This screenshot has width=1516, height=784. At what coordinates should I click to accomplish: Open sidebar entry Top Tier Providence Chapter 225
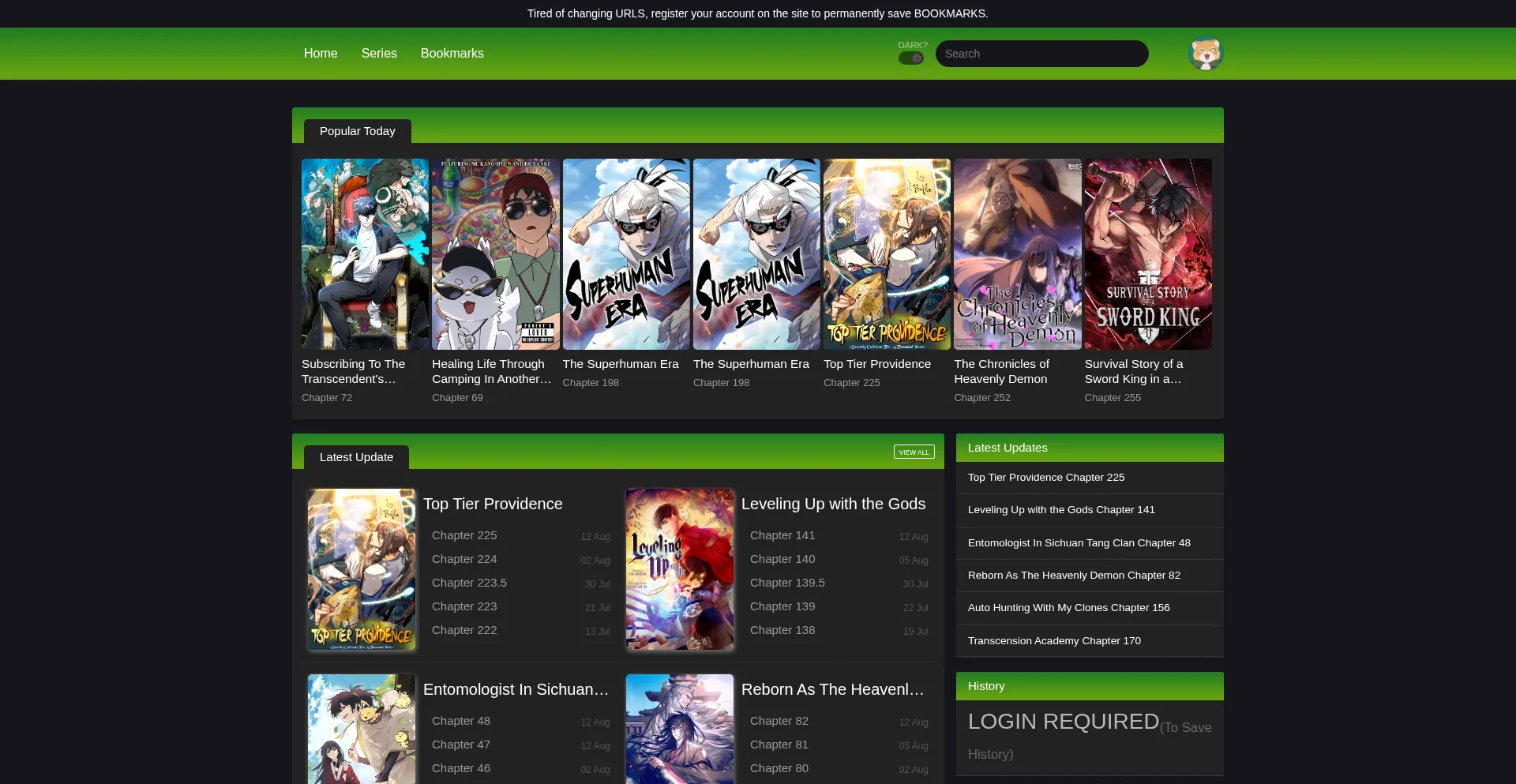pyautogui.click(x=1046, y=478)
